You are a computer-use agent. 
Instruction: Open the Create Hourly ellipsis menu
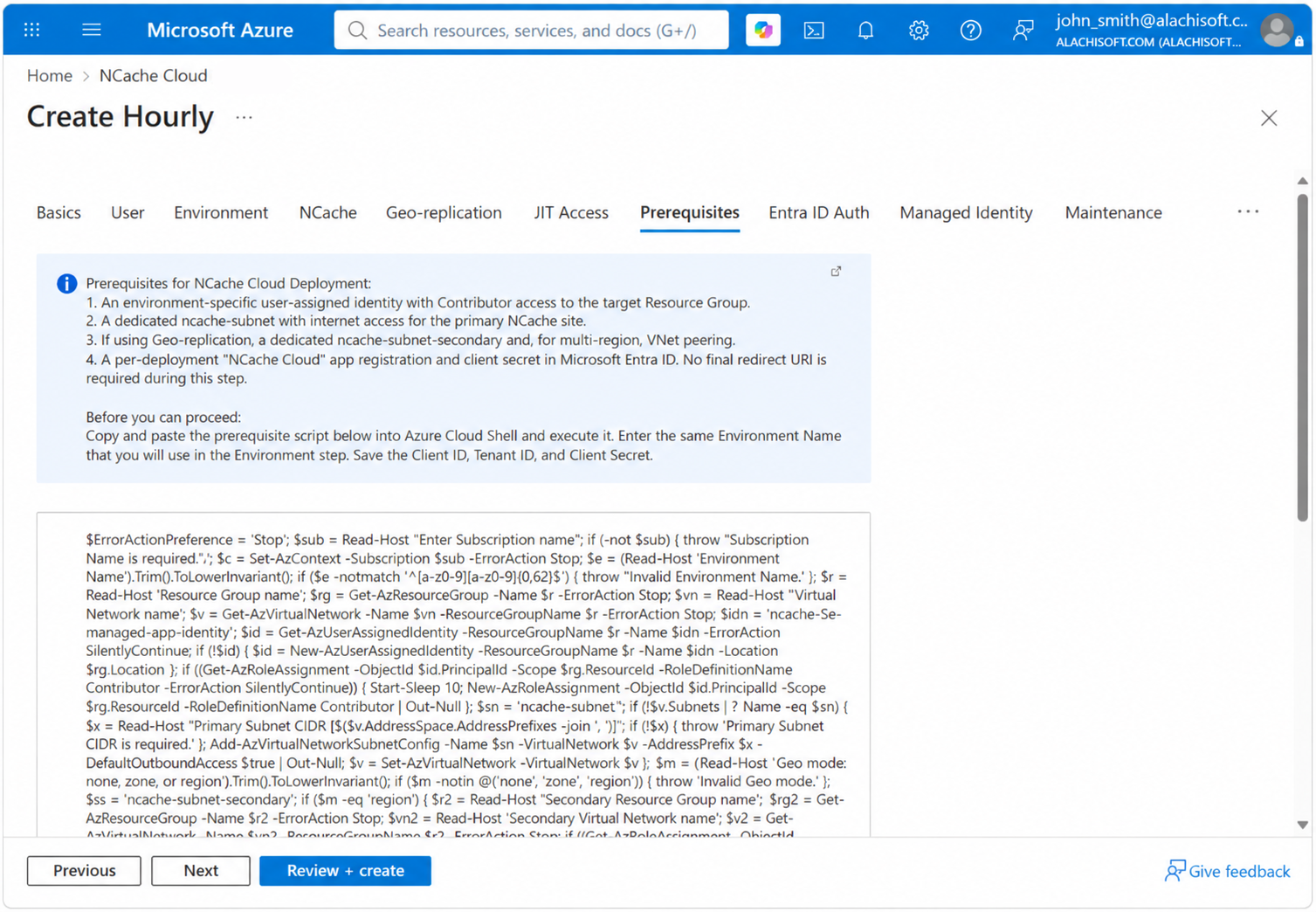[x=244, y=117]
